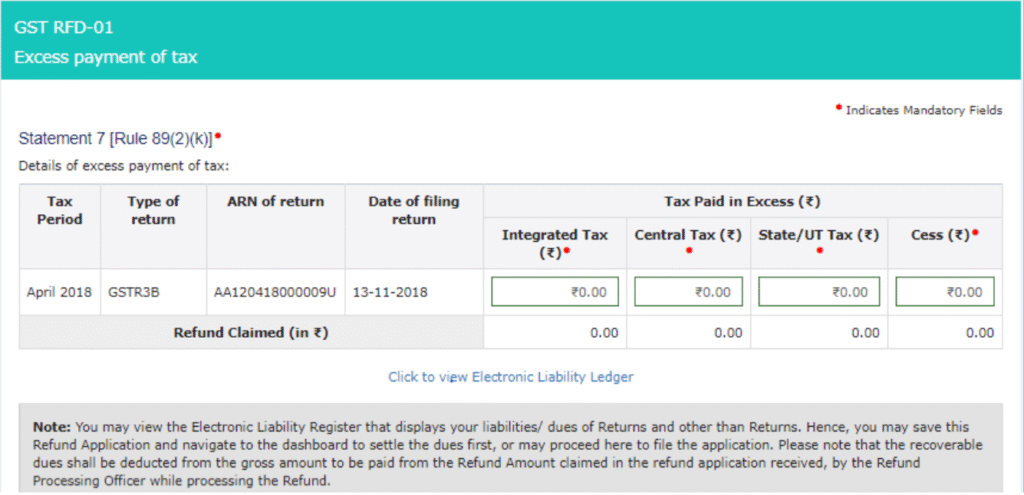Click the Refund Claimed row label

[x=251, y=332]
